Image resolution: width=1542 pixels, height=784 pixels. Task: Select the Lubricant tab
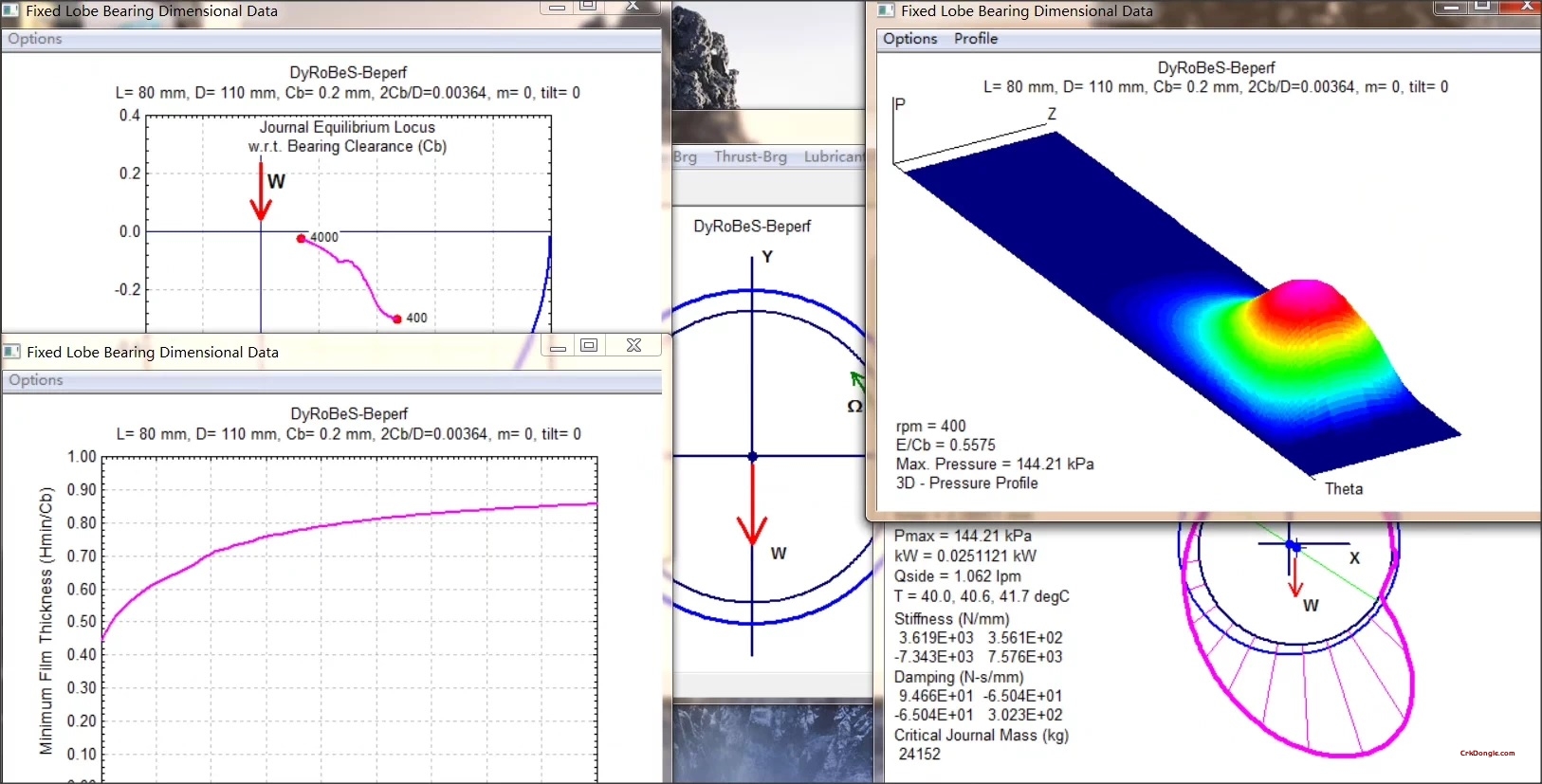(x=834, y=157)
